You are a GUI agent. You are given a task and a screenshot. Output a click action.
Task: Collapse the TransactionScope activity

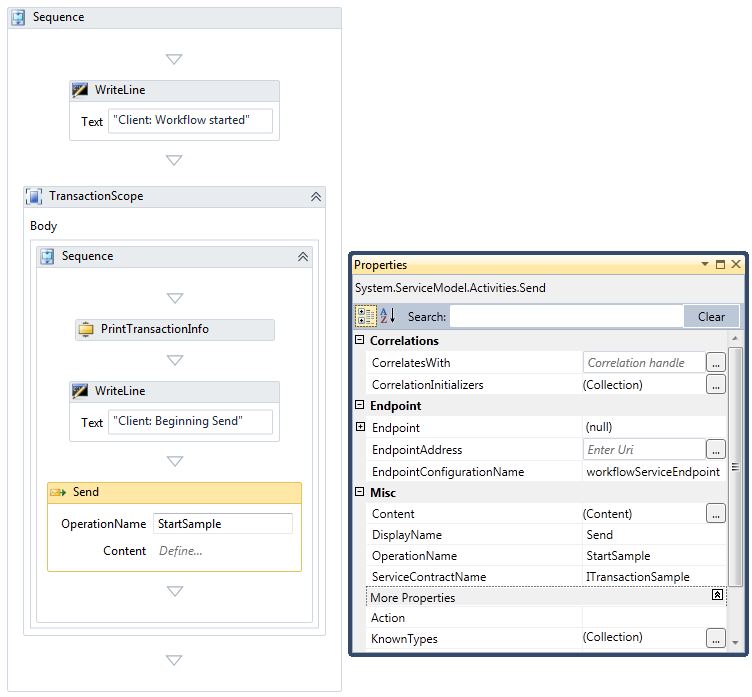pyautogui.click(x=316, y=197)
